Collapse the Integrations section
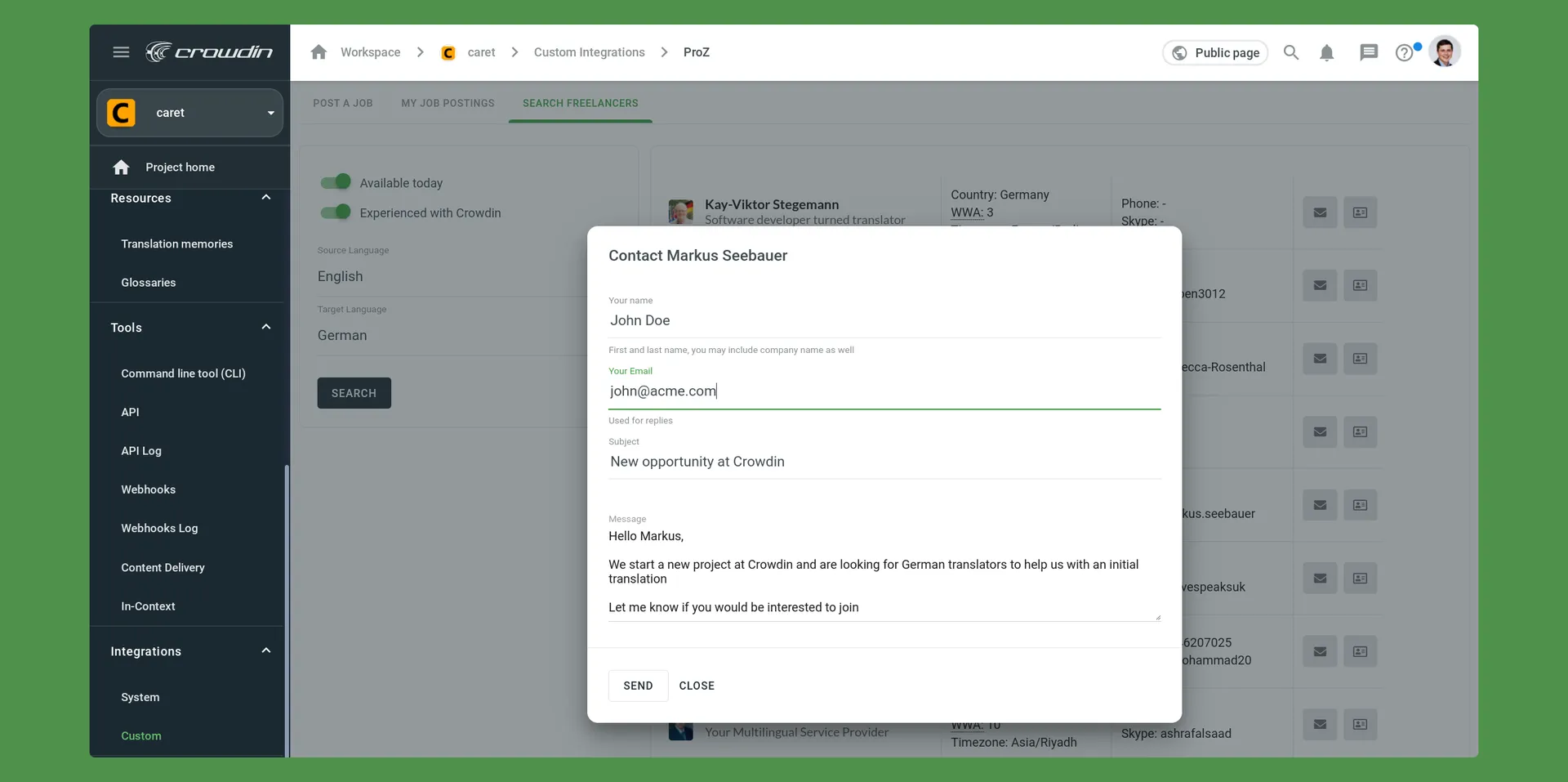 265,650
